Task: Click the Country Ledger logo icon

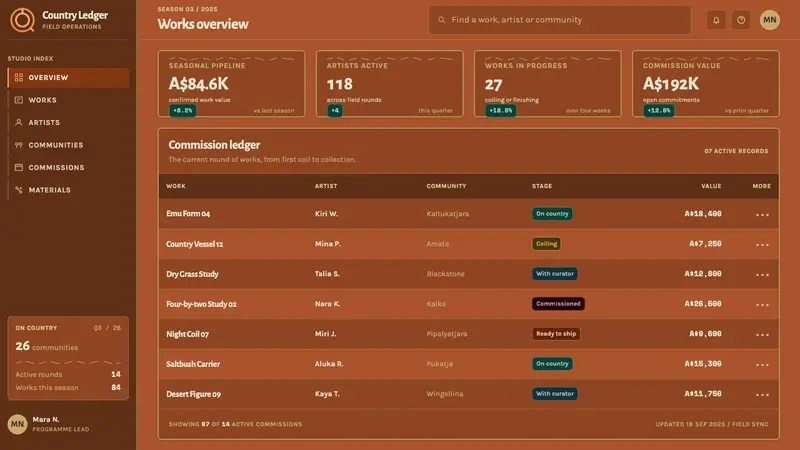Action: coord(22,20)
